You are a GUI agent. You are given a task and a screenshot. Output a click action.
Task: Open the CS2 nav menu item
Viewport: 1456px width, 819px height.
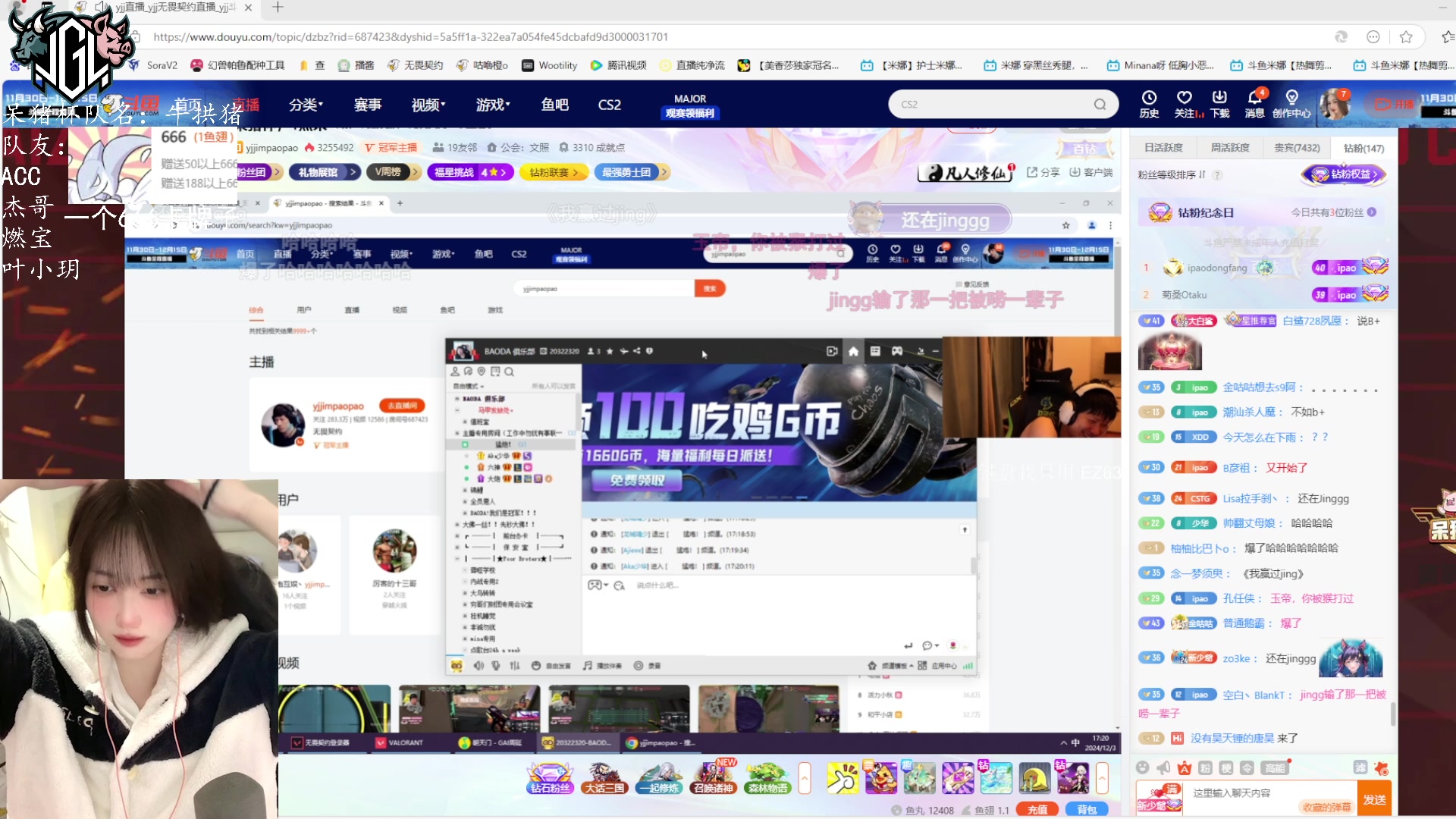[x=610, y=105]
